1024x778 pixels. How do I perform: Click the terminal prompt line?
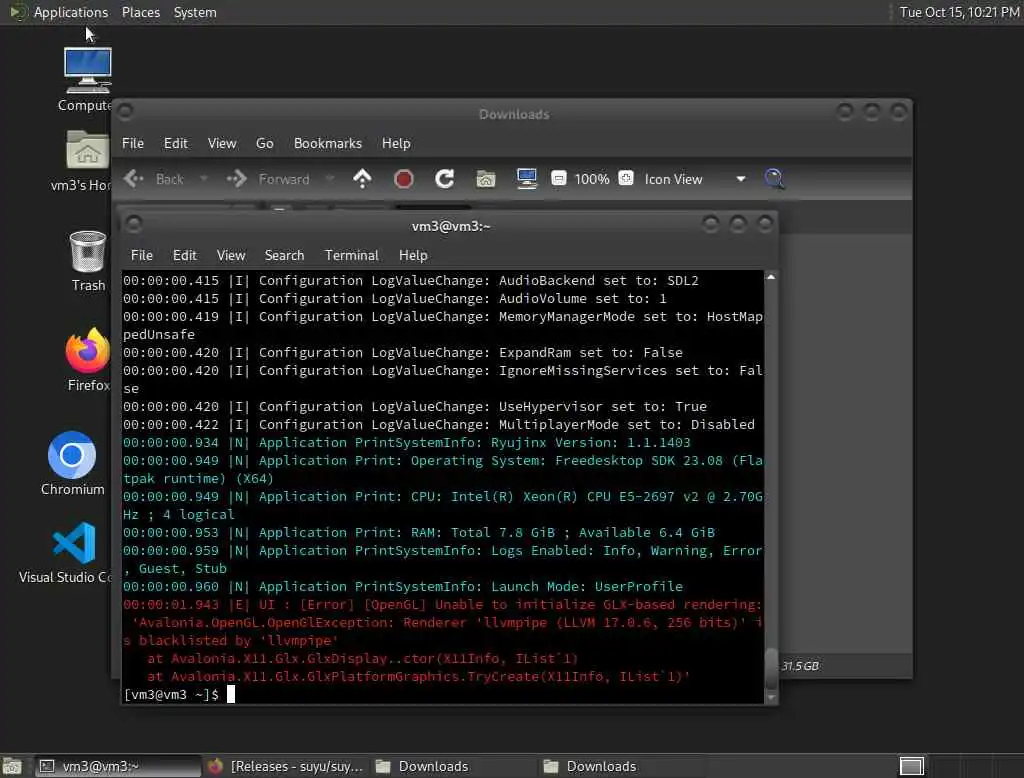click(x=179, y=694)
